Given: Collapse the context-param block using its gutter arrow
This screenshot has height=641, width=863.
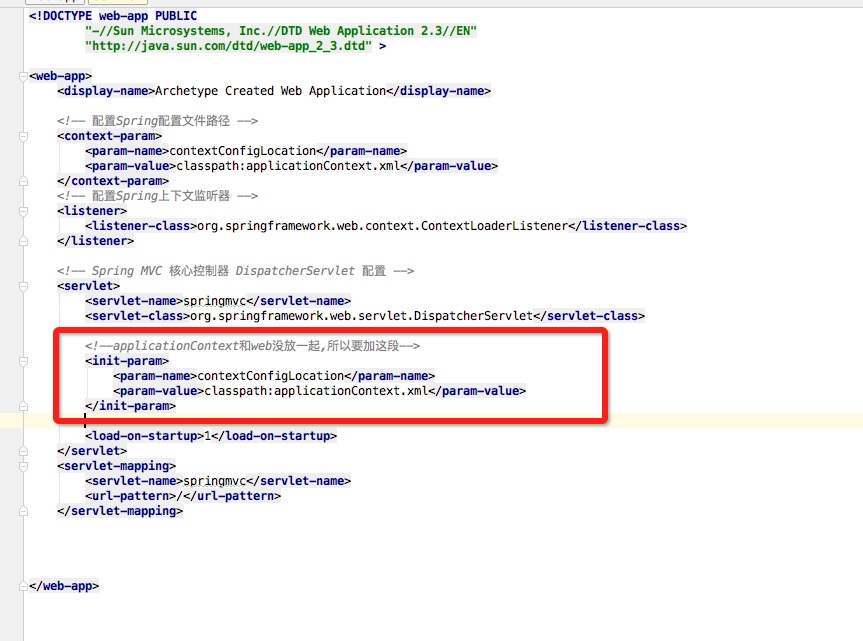Looking at the screenshot, I should click(21, 135).
